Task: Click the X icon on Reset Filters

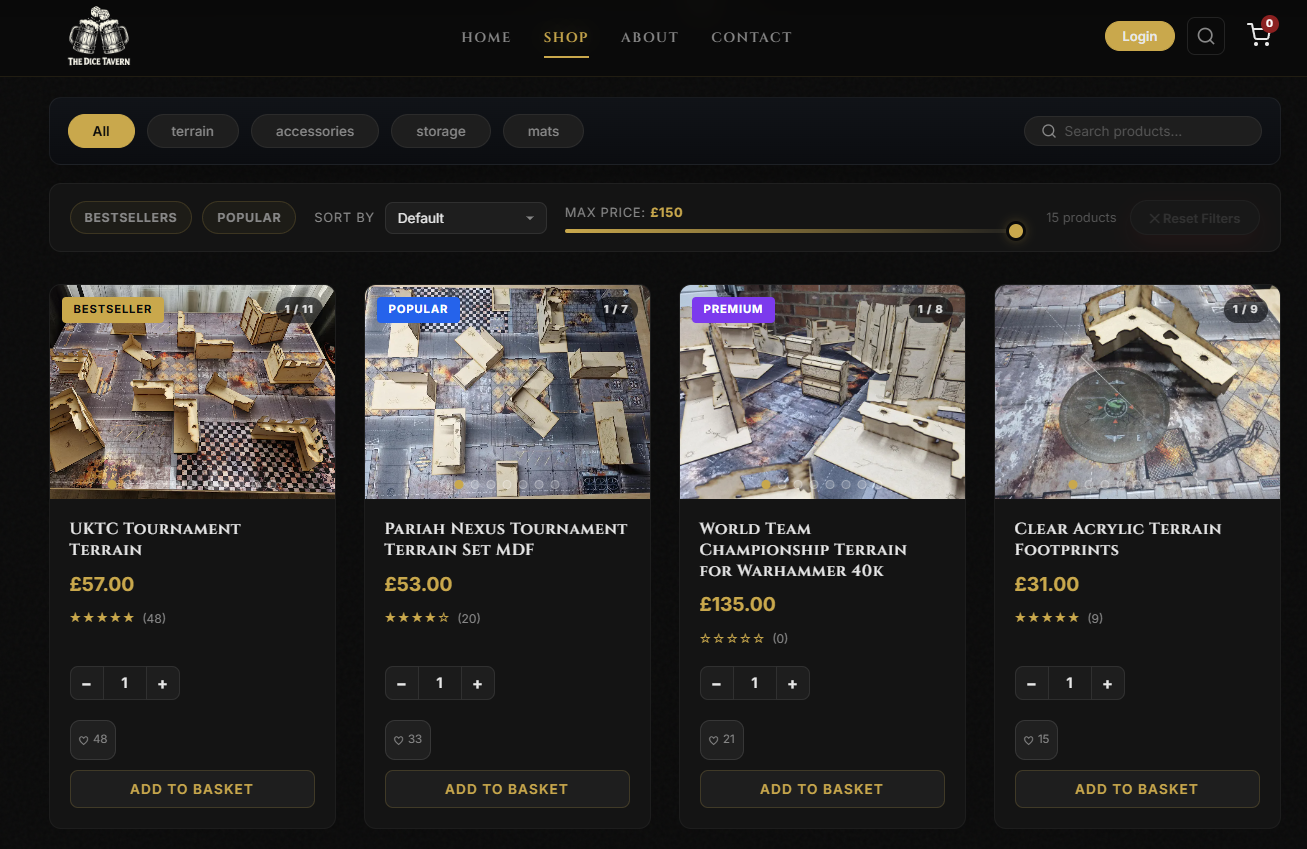Action: click(x=1155, y=218)
